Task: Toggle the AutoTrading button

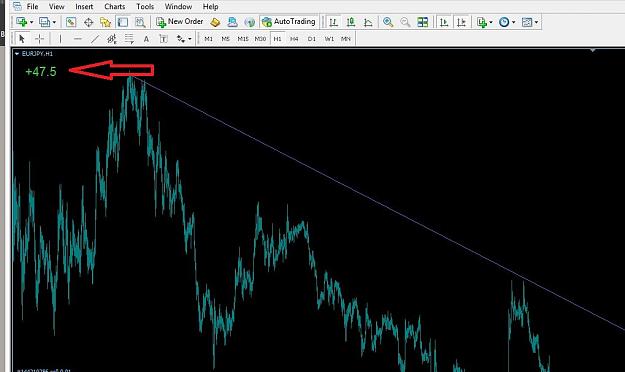Action: (x=289, y=22)
